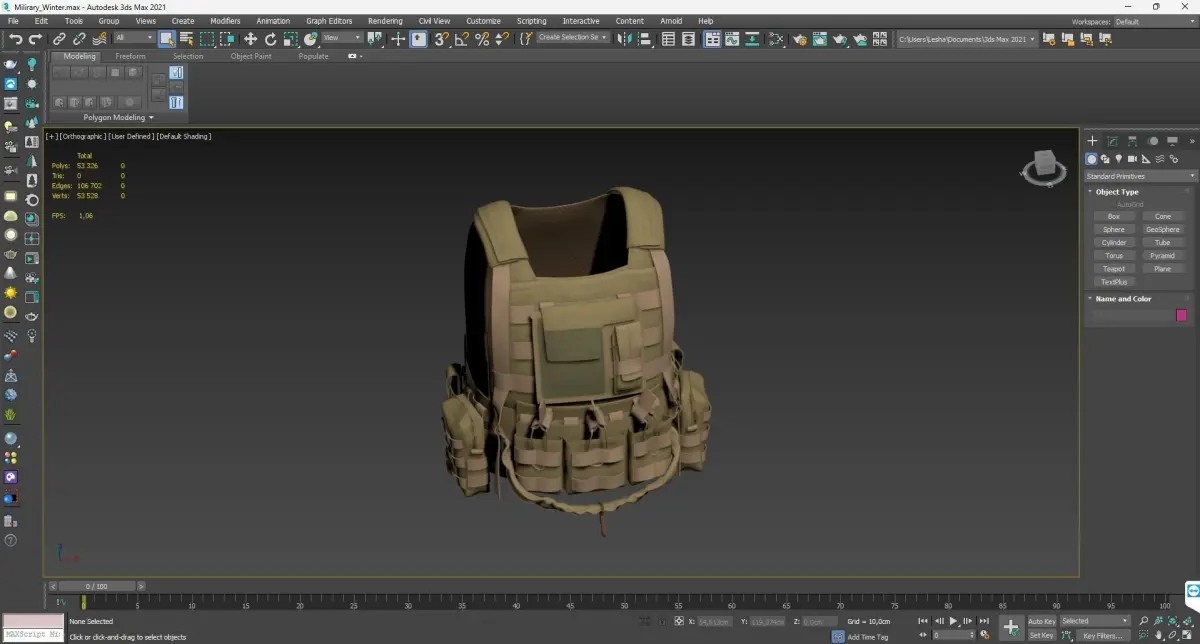Toggle Window/Crossing selection mode
The width and height of the screenshot is (1200, 644).
(228, 39)
